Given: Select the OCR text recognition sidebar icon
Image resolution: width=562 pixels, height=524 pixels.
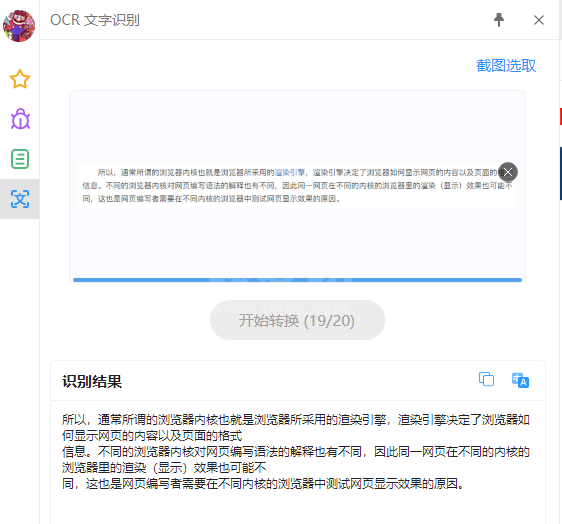Looking at the screenshot, I should click(20, 199).
